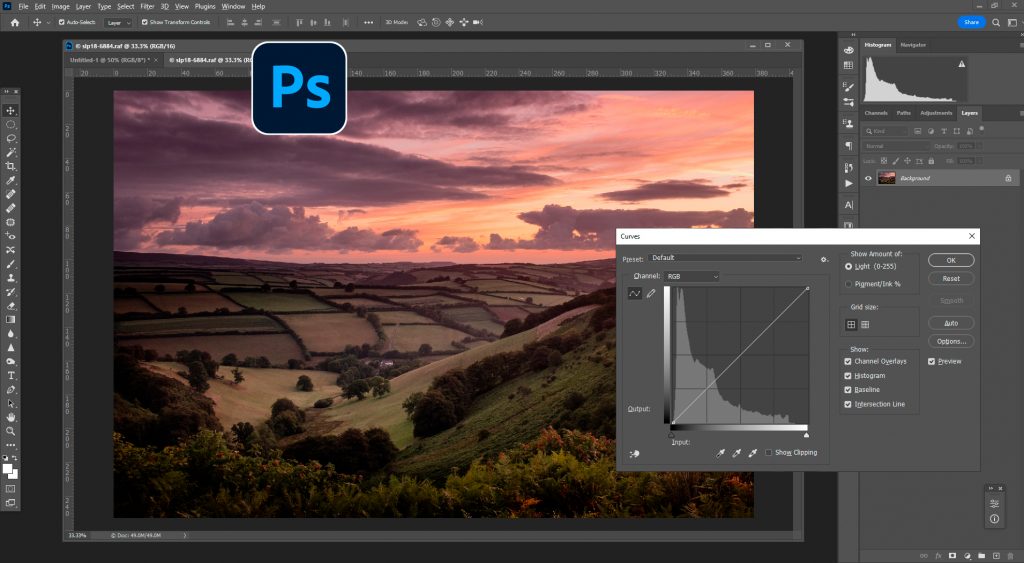Open the Filter menu
Screen dimensions: 1024x563
click(x=148, y=7)
